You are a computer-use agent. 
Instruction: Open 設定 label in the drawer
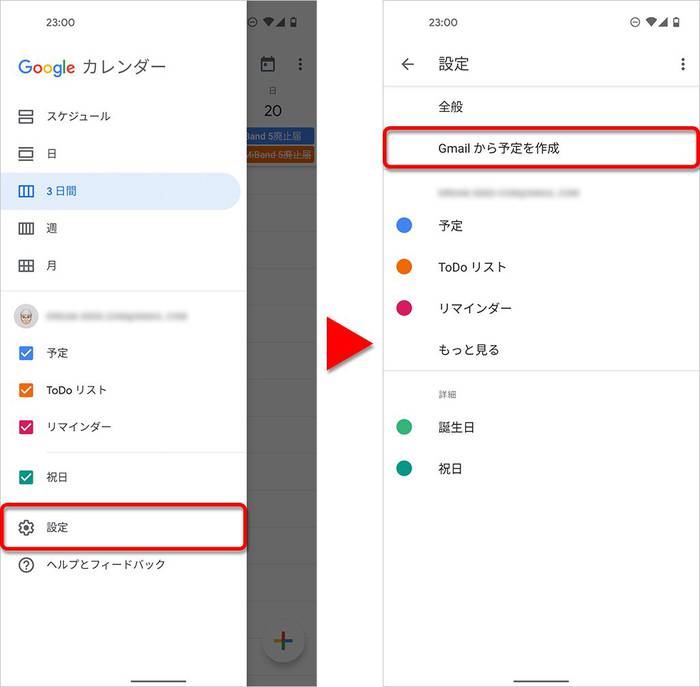point(57,527)
